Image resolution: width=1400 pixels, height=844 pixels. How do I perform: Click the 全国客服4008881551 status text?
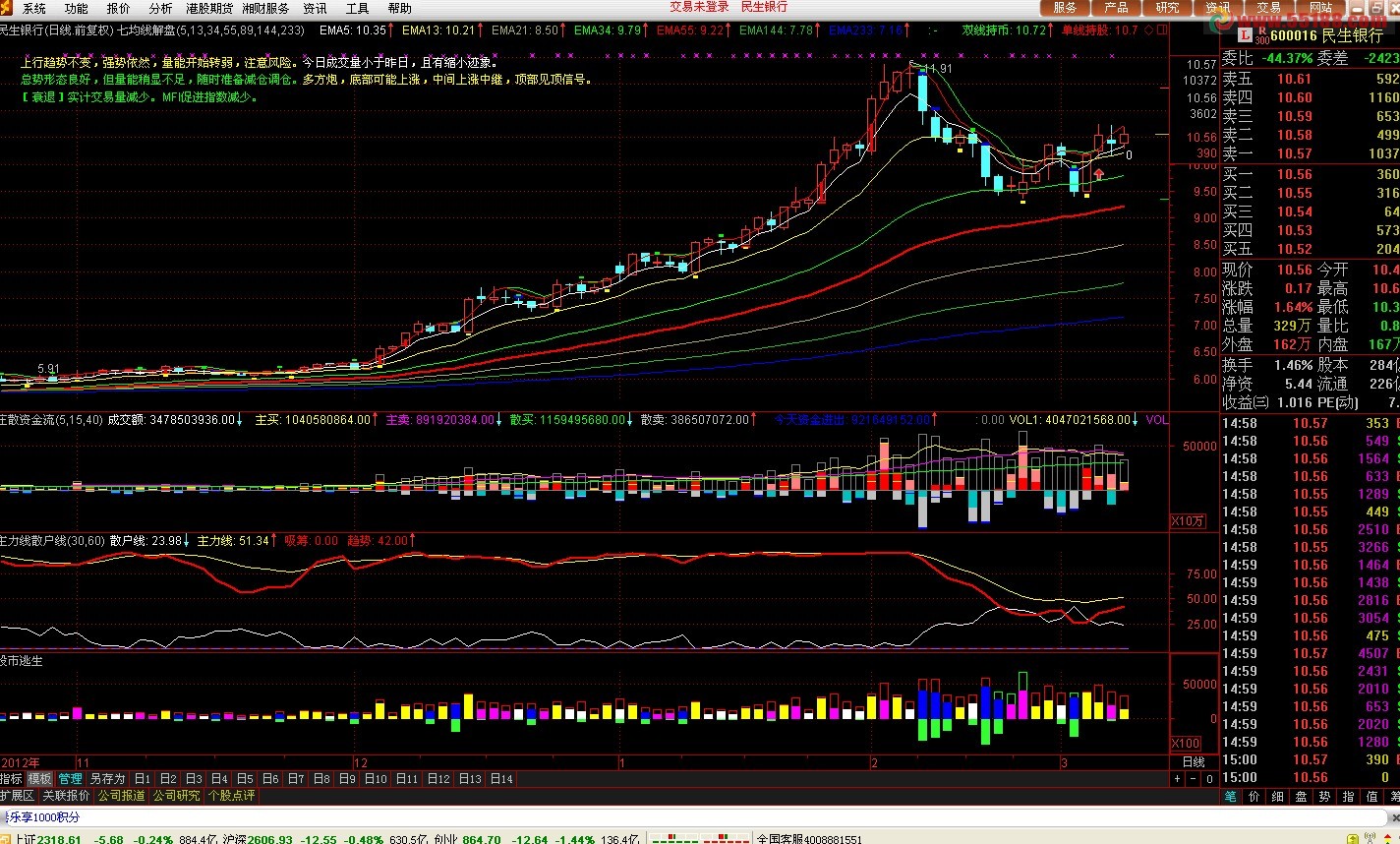pos(809,838)
